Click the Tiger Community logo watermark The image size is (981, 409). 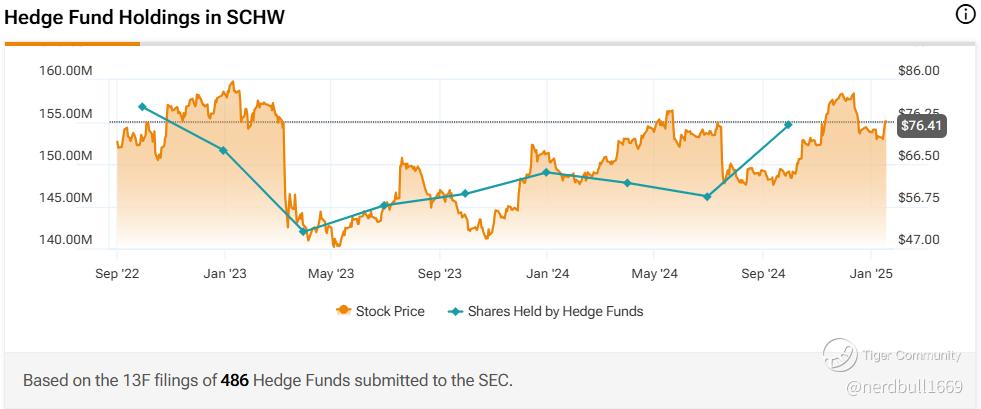(842, 354)
